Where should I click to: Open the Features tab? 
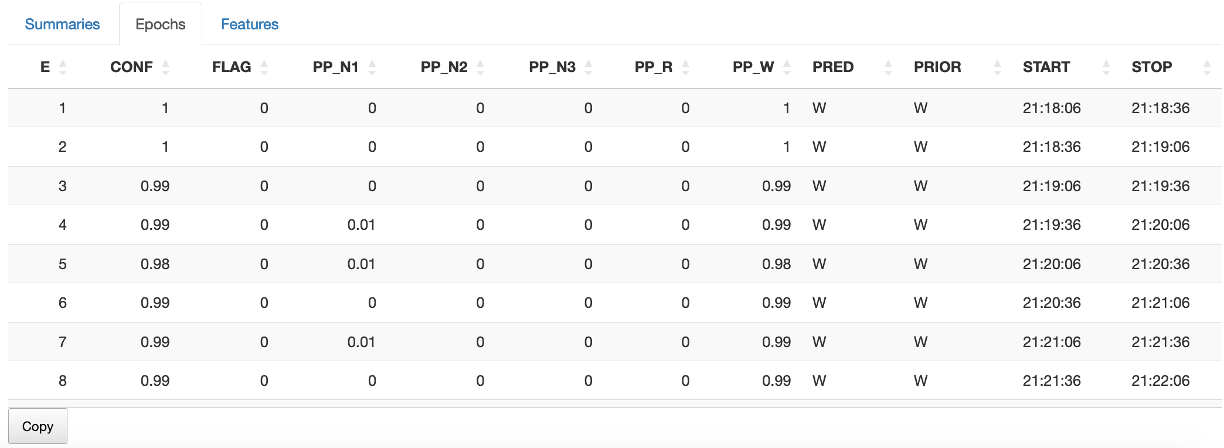pyautogui.click(x=249, y=24)
